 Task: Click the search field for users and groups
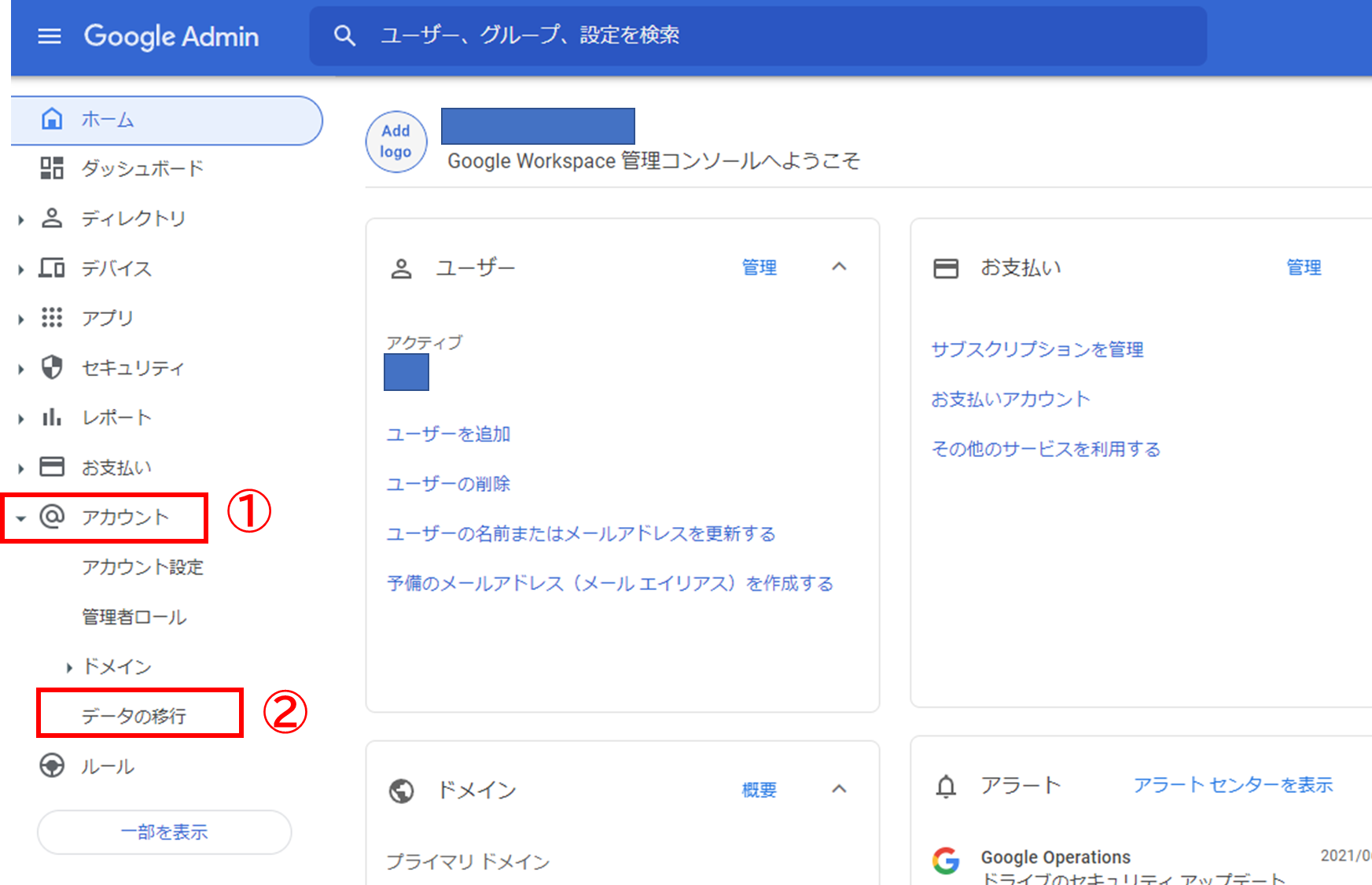(x=758, y=36)
